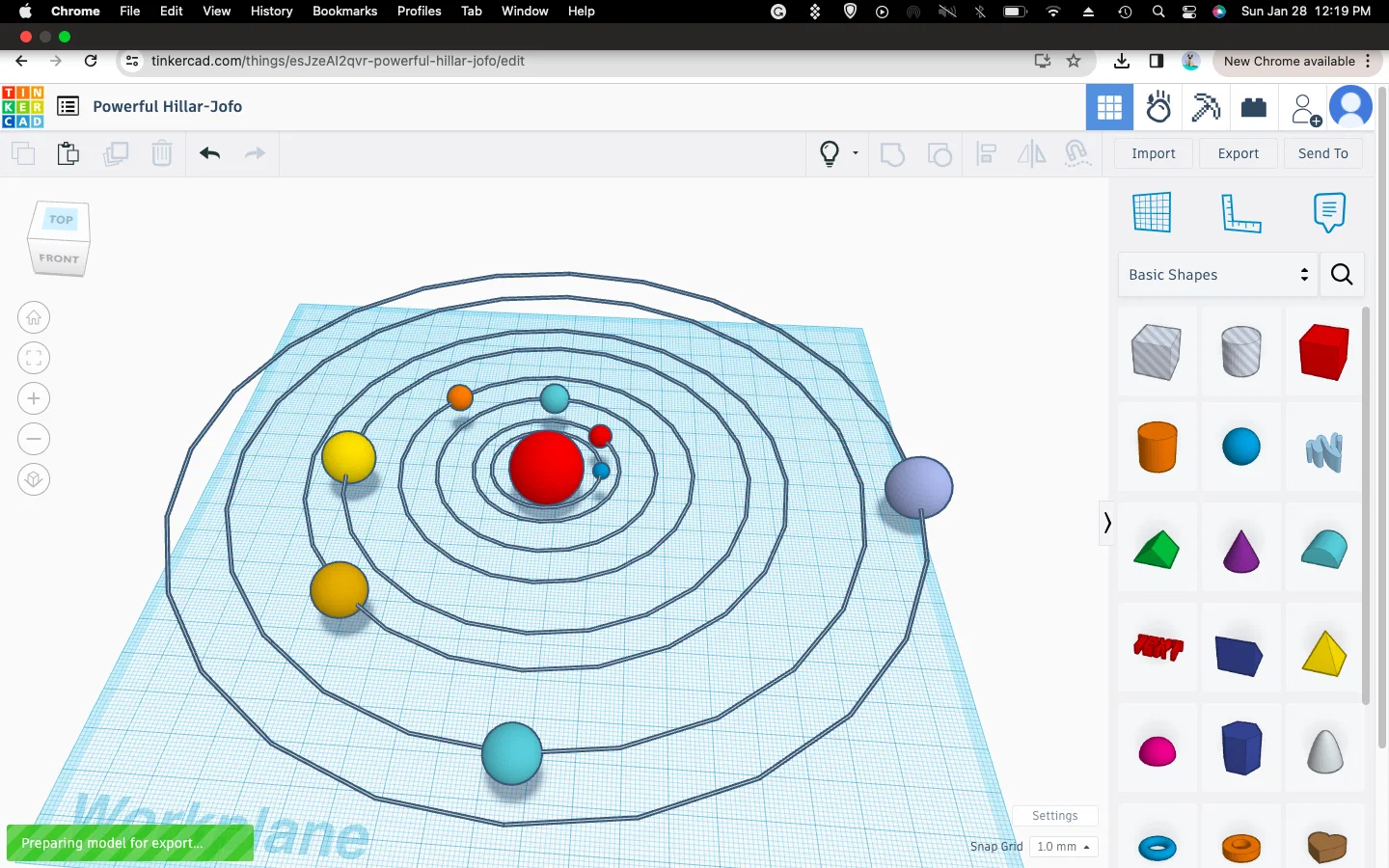The height and width of the screenshot is (868, 1389).
Task: Click the Fit all in view button
Action: coord(34,358)
